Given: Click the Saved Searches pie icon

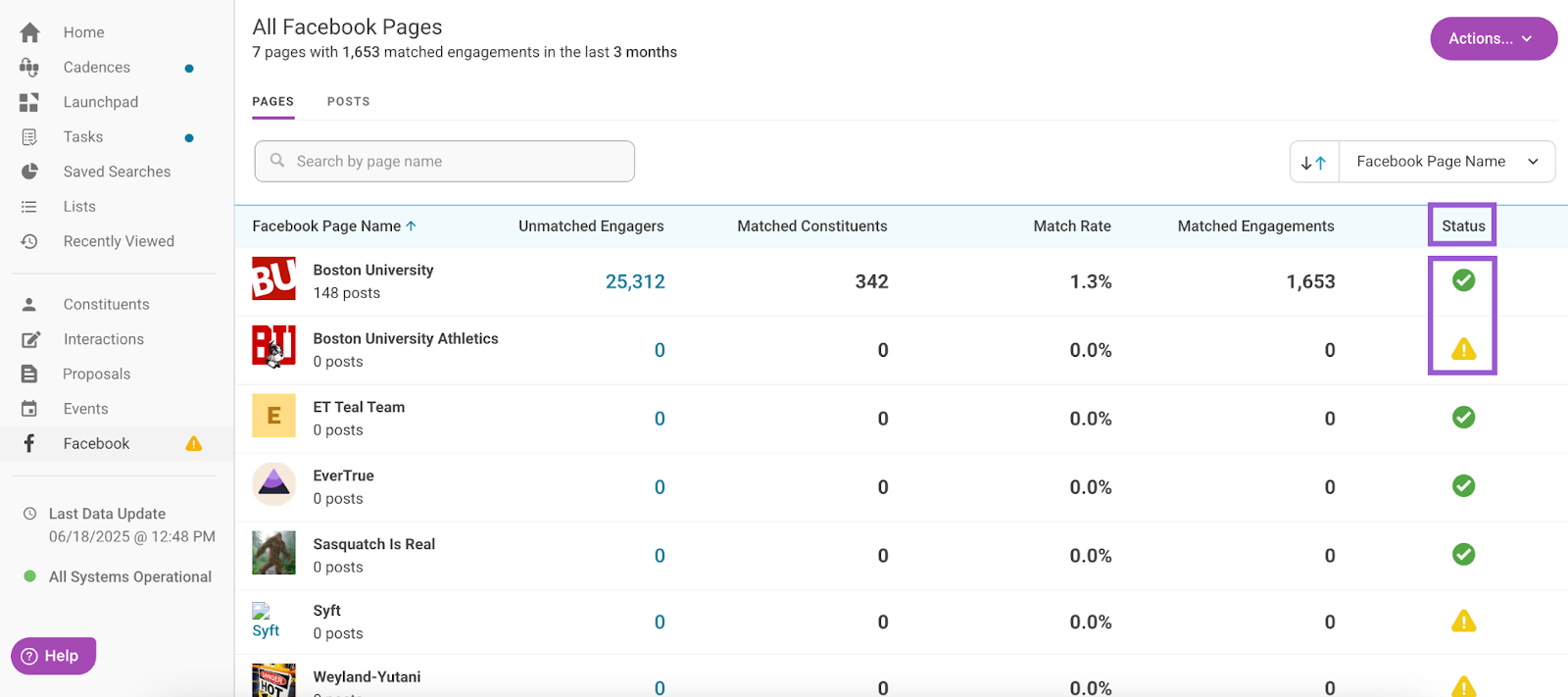Looking at the screenshot, I should tap(29, 172).
